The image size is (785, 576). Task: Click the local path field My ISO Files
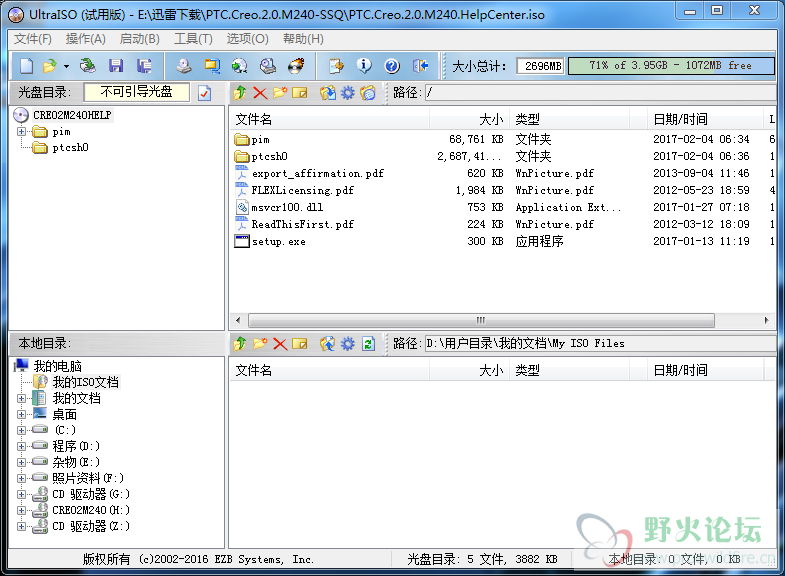pyautogui.click(x=600, y=344)
